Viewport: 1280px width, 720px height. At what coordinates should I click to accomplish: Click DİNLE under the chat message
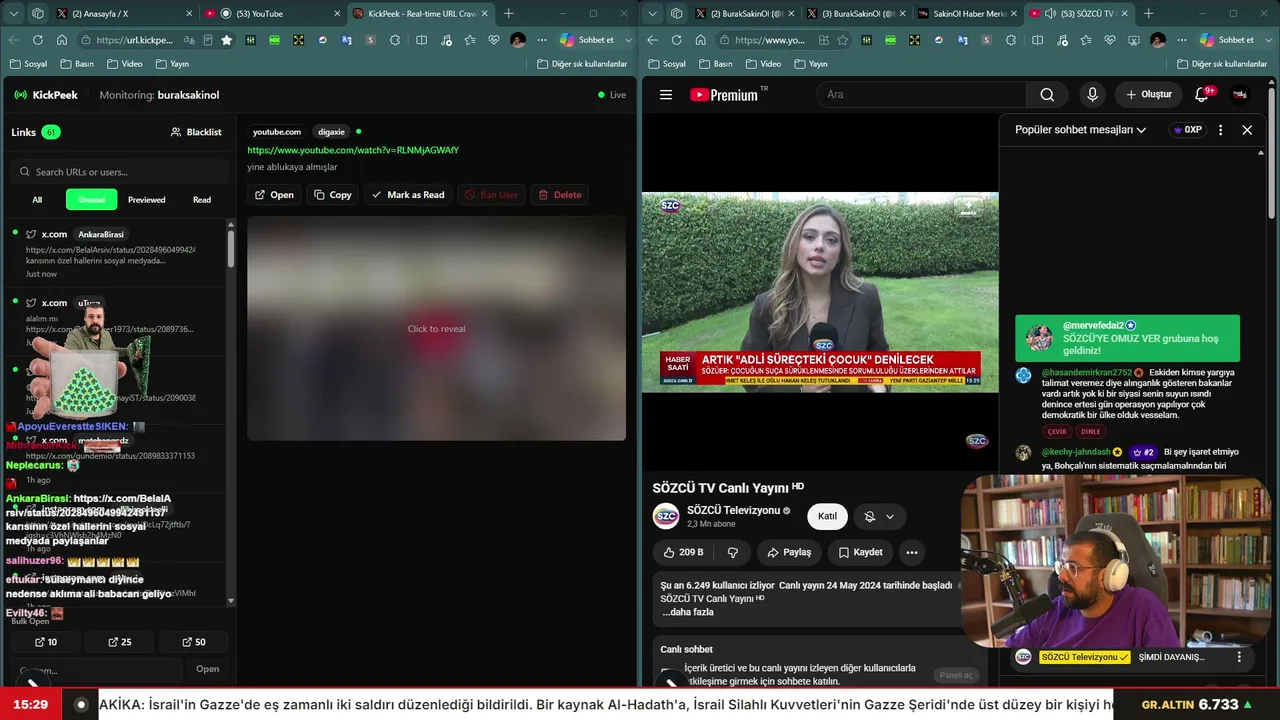click(1090, 432)
